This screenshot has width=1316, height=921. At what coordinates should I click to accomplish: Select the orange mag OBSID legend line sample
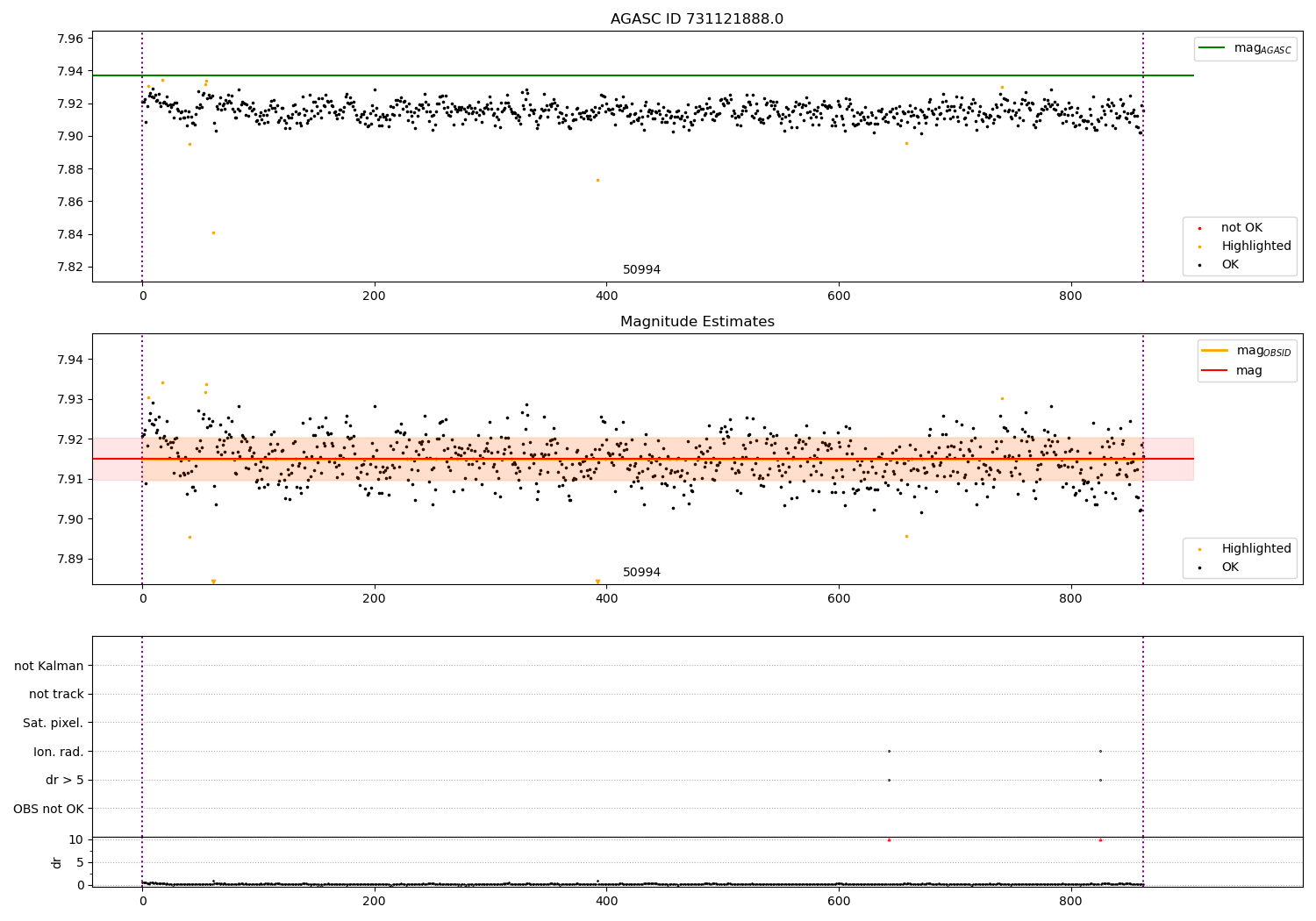coord(1215,351)
